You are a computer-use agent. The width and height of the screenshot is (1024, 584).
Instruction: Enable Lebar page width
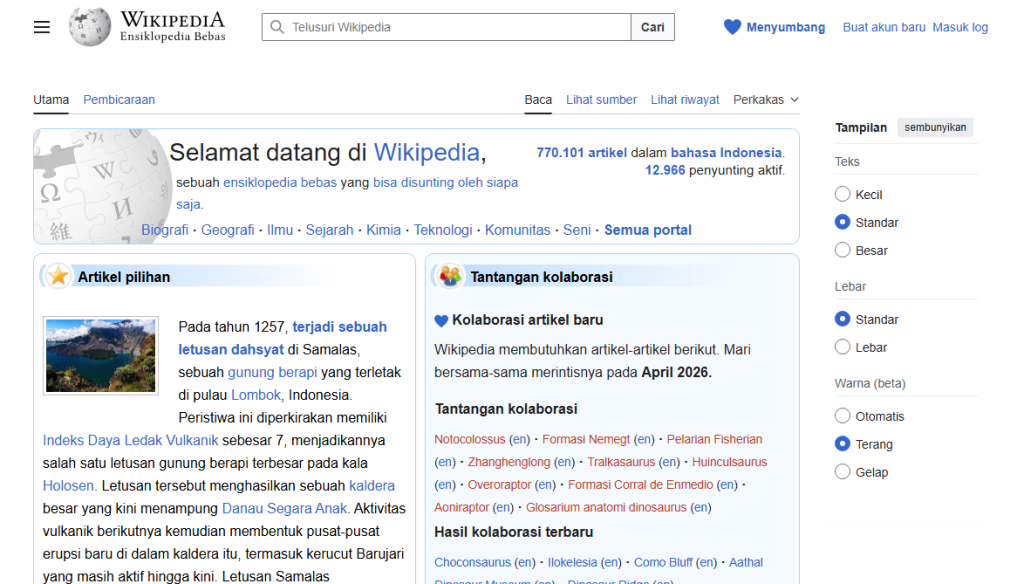(x=843, y=347)
